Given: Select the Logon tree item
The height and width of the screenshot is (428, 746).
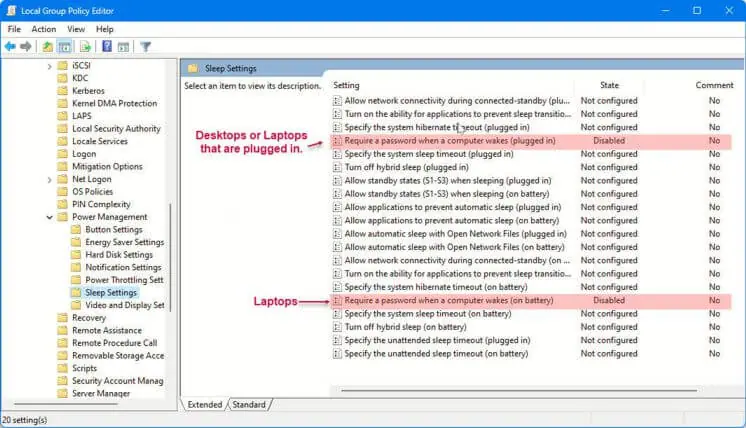Looking at the screenshot, I should point(84,154).
